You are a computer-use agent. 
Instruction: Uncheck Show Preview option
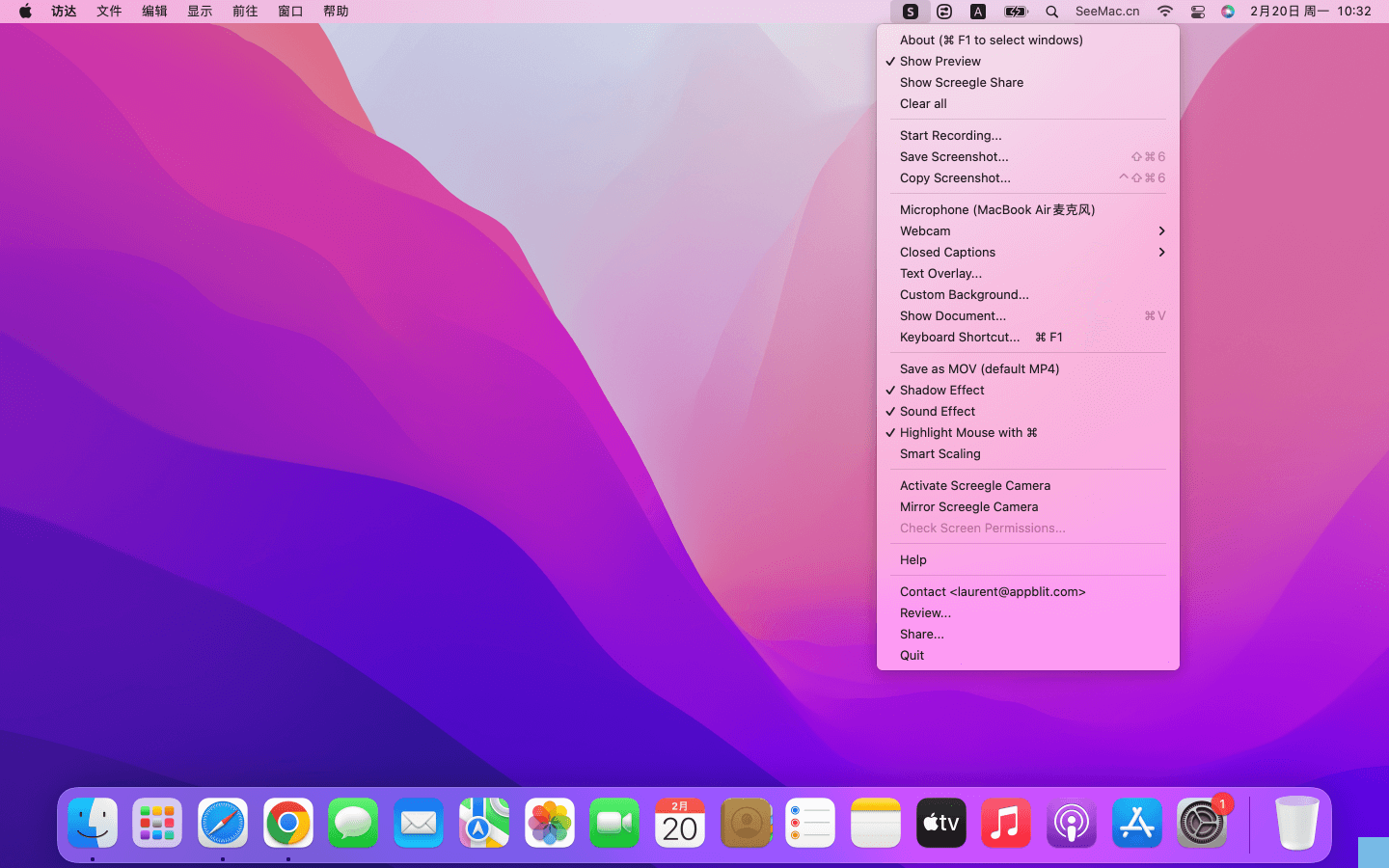(940, 61)
